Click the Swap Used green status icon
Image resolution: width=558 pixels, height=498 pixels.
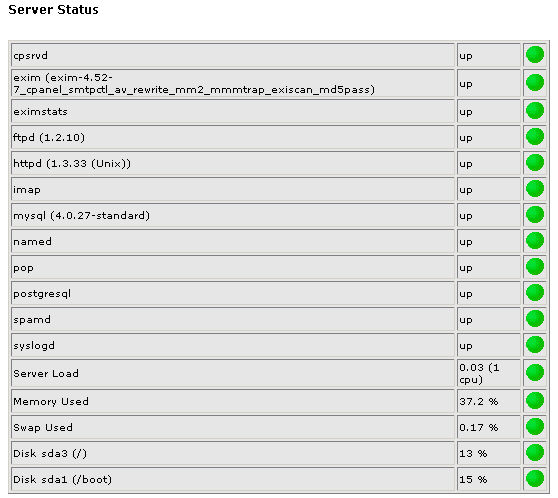click(x=535, y=426)
